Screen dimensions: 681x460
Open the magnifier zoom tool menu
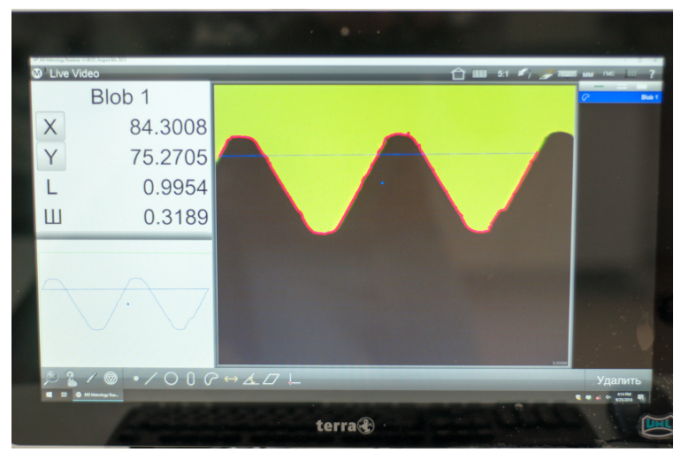point(50,379)
